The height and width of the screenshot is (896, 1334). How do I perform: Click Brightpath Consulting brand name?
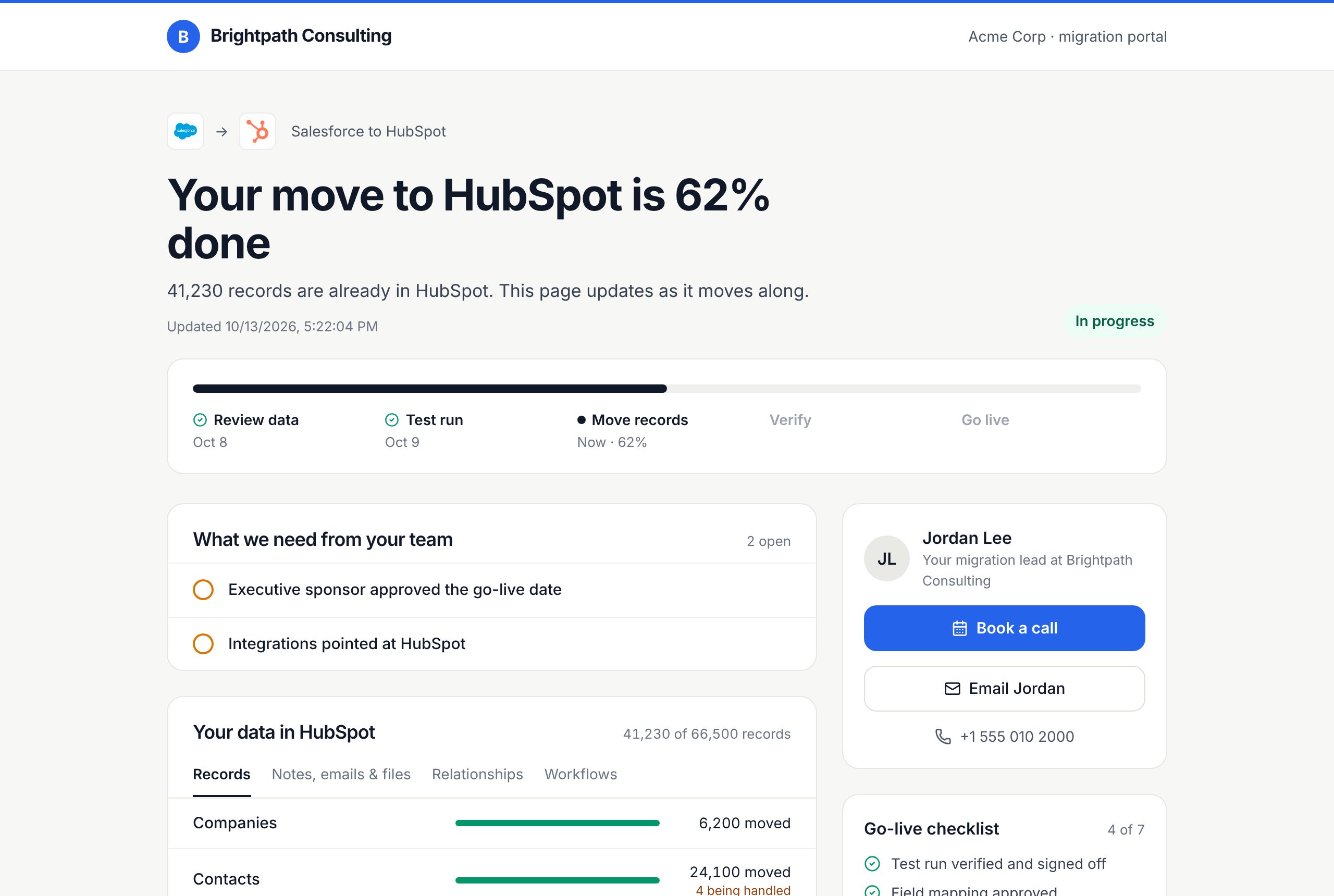[x=301, y=36]
